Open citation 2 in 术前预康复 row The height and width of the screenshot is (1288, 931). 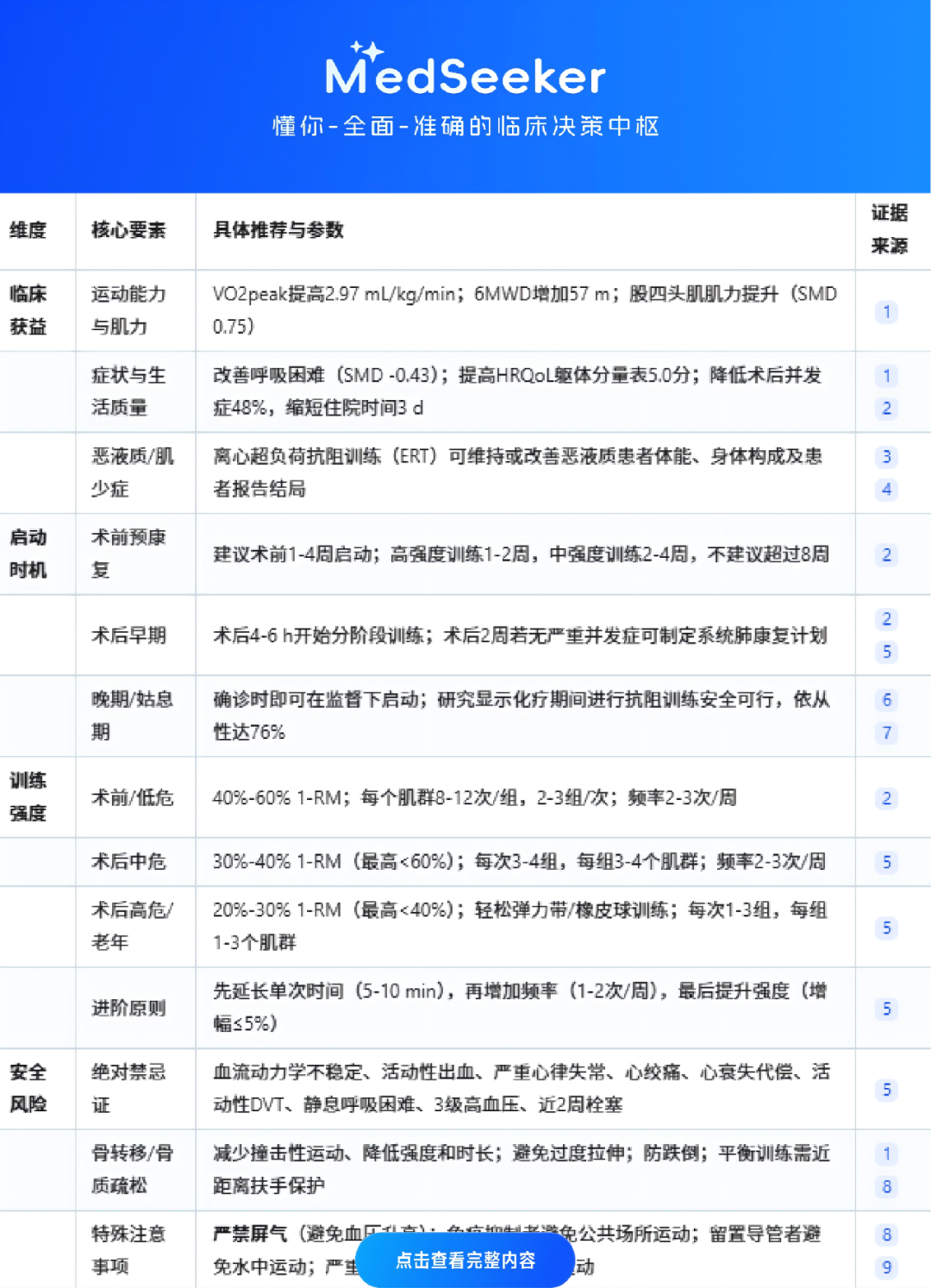[886, 554]
